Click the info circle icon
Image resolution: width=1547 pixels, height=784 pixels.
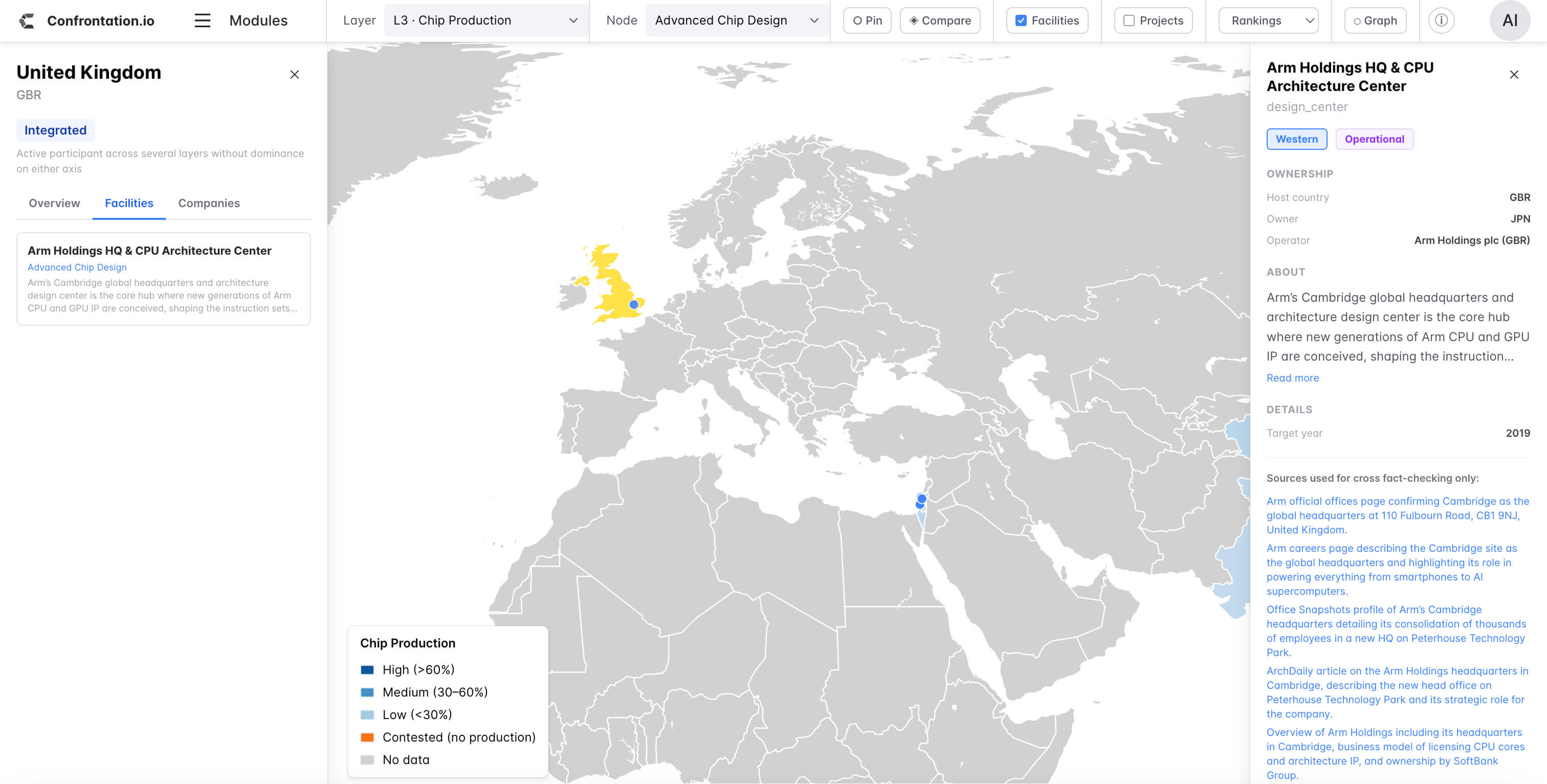(1441, 20)
